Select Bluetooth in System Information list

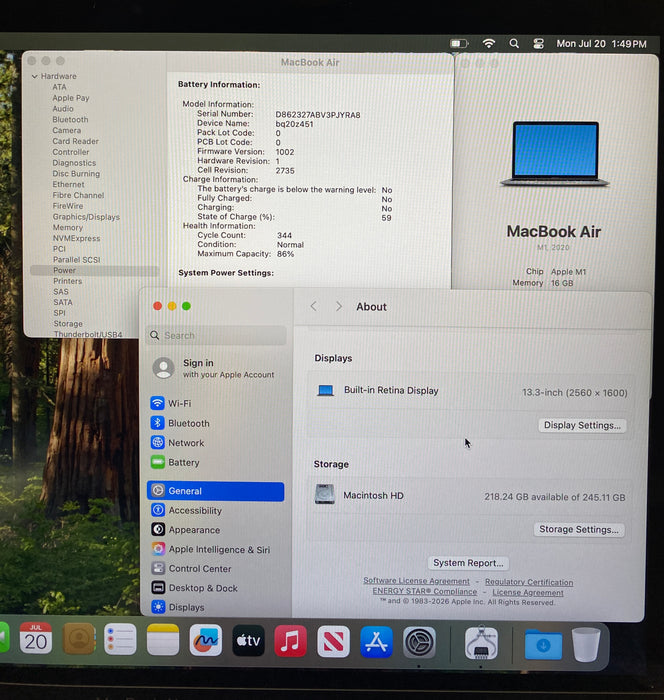pos(70,119)
